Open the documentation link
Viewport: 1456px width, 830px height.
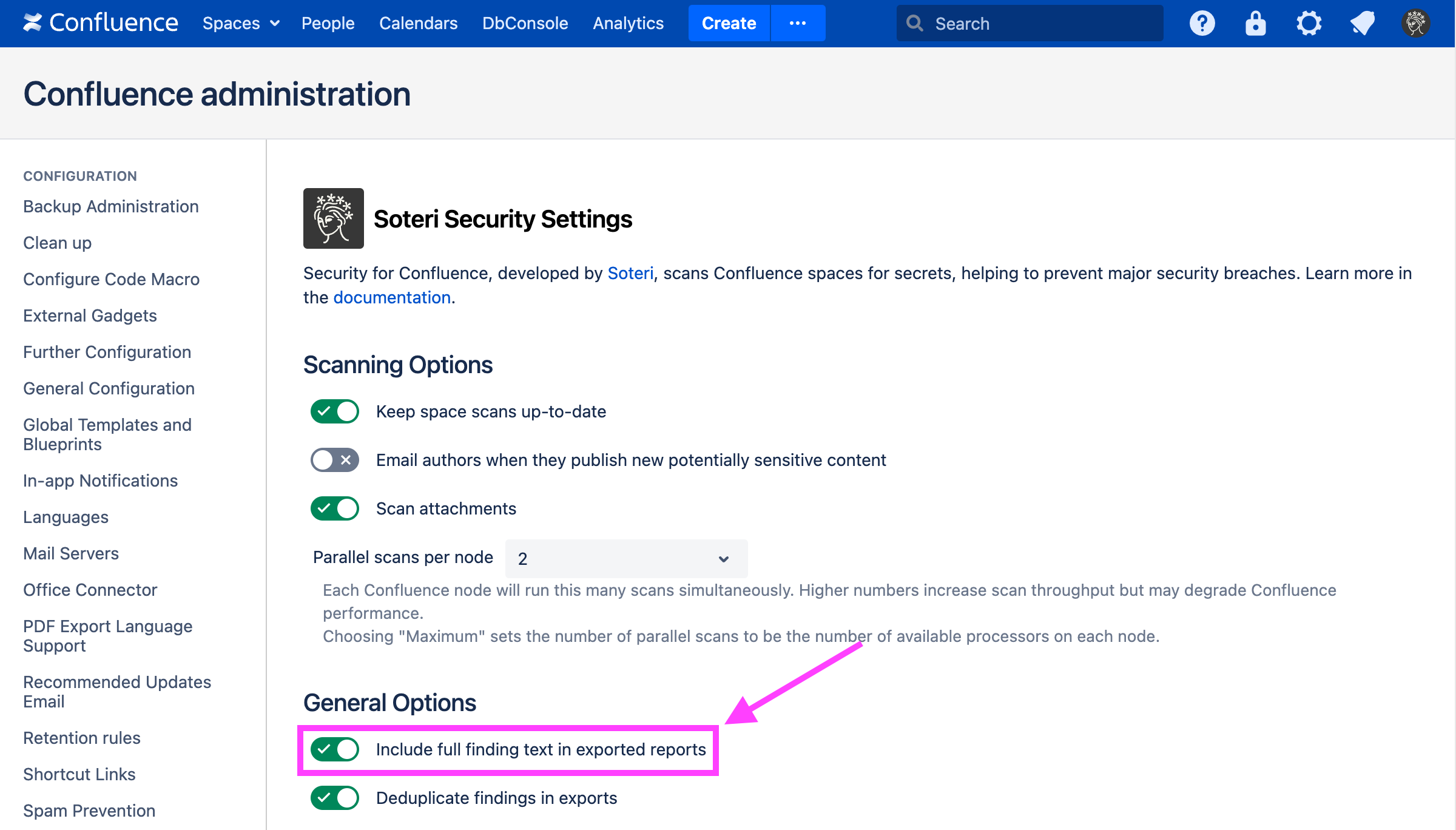tap(392, 297)
